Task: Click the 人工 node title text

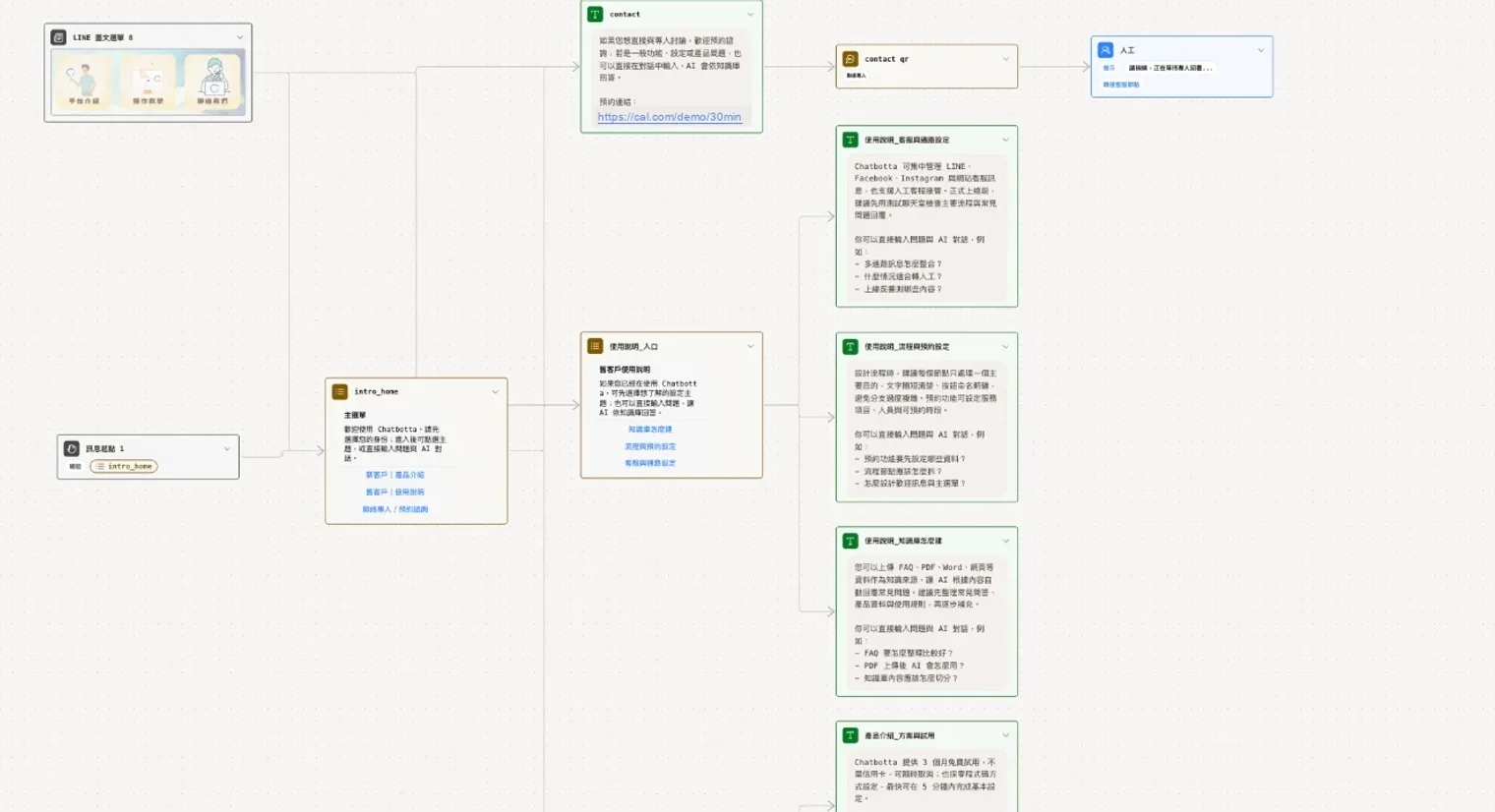Action: tap(1127, 50)
